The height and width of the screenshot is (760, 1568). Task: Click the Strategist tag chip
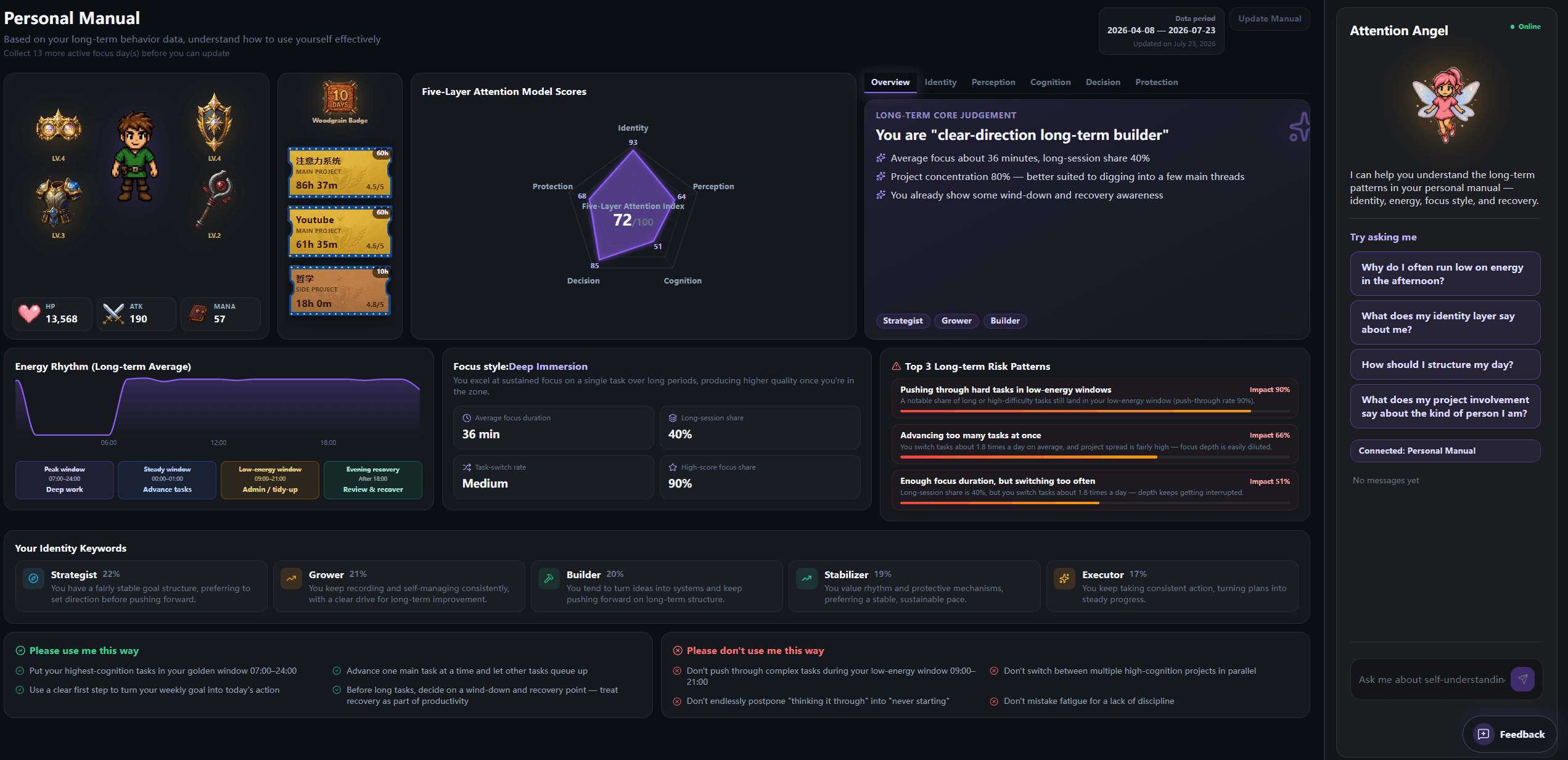[903, 321]
